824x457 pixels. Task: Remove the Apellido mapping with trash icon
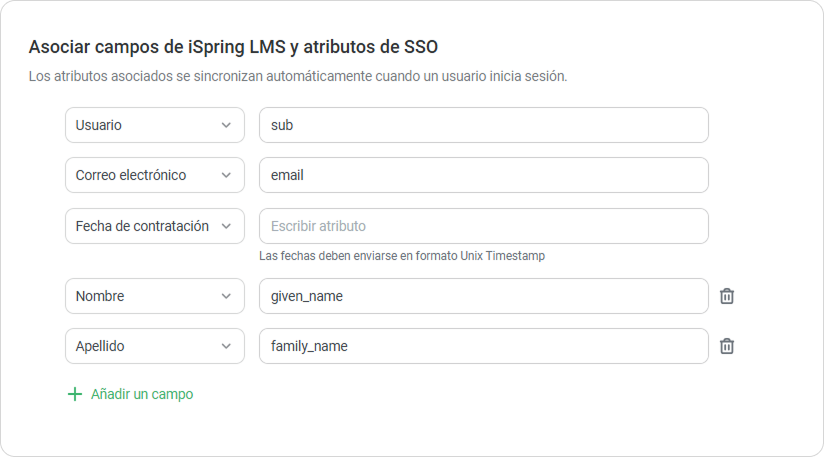(x=727, y=346)
